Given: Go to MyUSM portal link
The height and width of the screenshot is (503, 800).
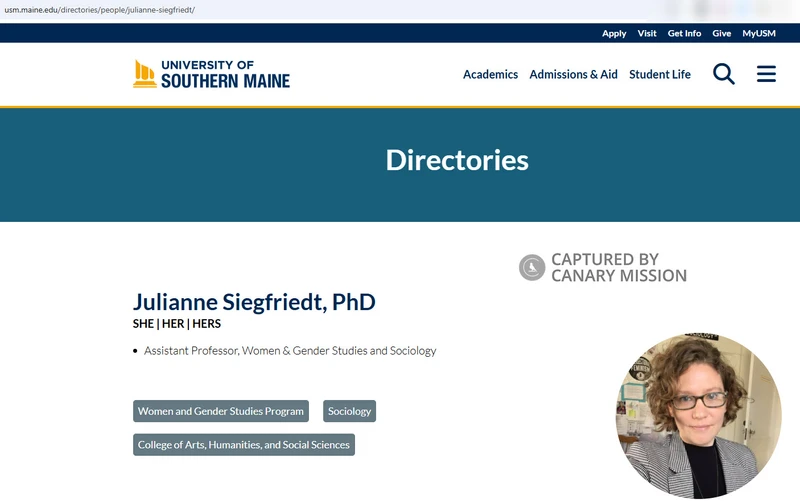Looking at the screenshot, I should [x=759, y=33].
